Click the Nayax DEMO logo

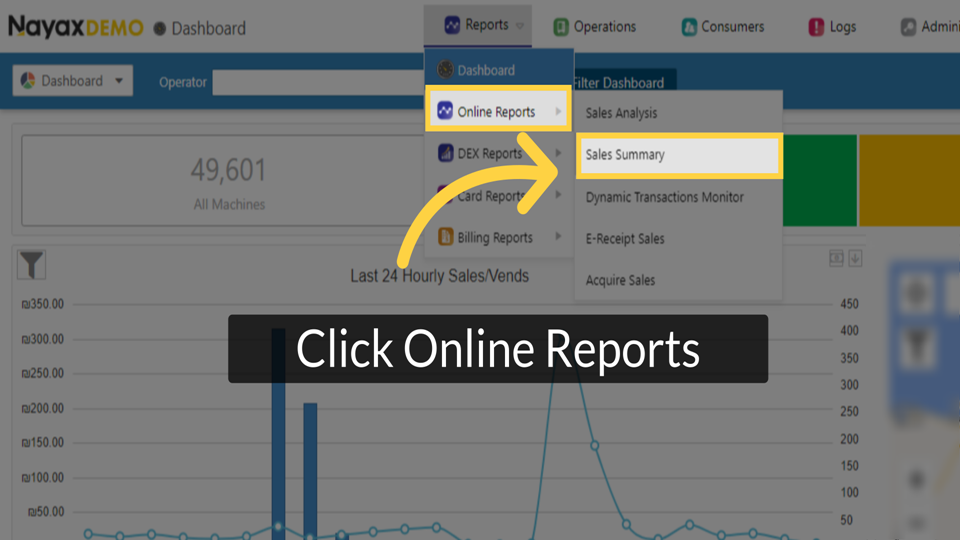(x=76, y=27)
